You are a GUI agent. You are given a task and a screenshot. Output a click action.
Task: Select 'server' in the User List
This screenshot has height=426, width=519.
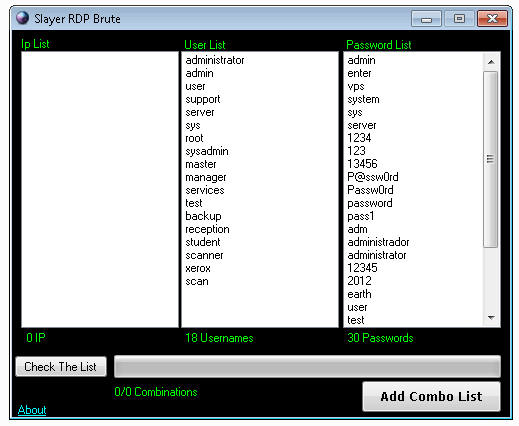pyautogui.click(x=200, y=112)
